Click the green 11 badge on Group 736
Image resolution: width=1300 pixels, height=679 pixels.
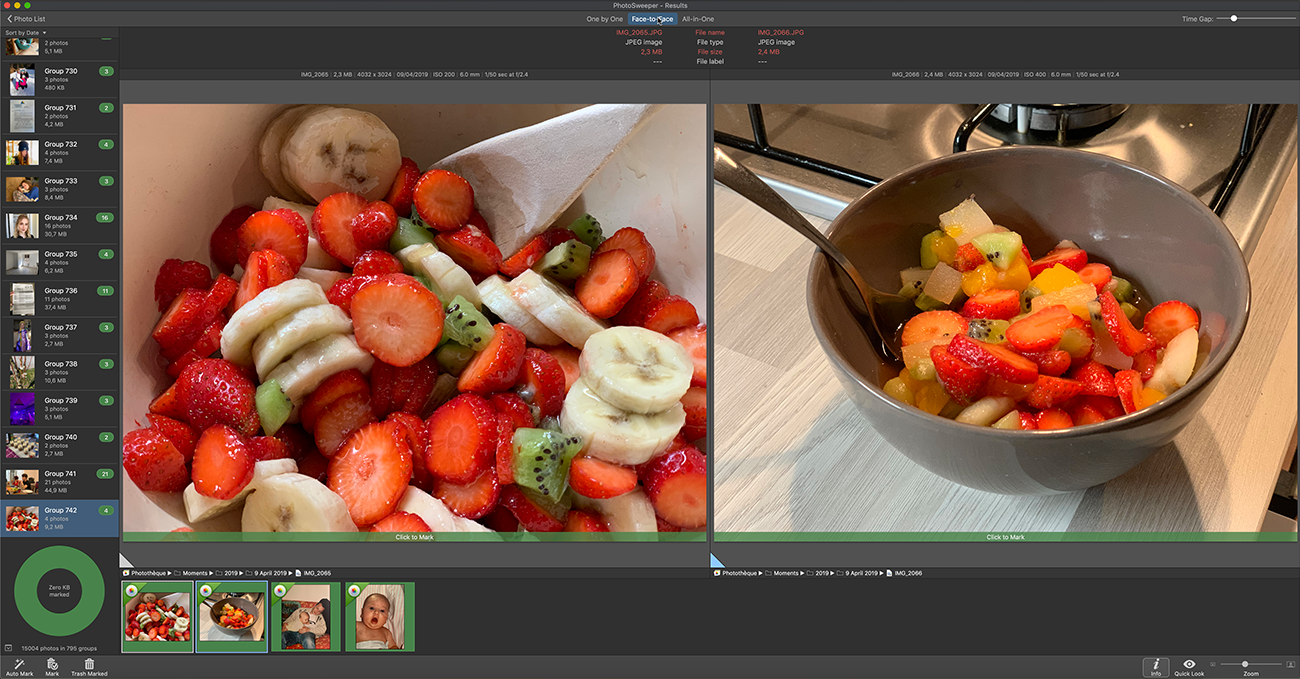point(104,290)
